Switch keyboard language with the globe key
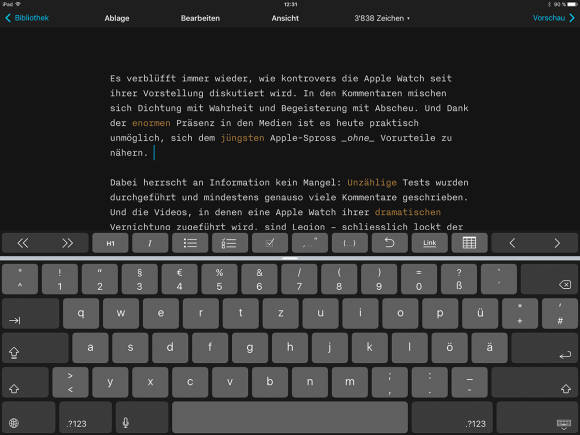Viewport: 580px width, 435px height. (x=28, y=417)
